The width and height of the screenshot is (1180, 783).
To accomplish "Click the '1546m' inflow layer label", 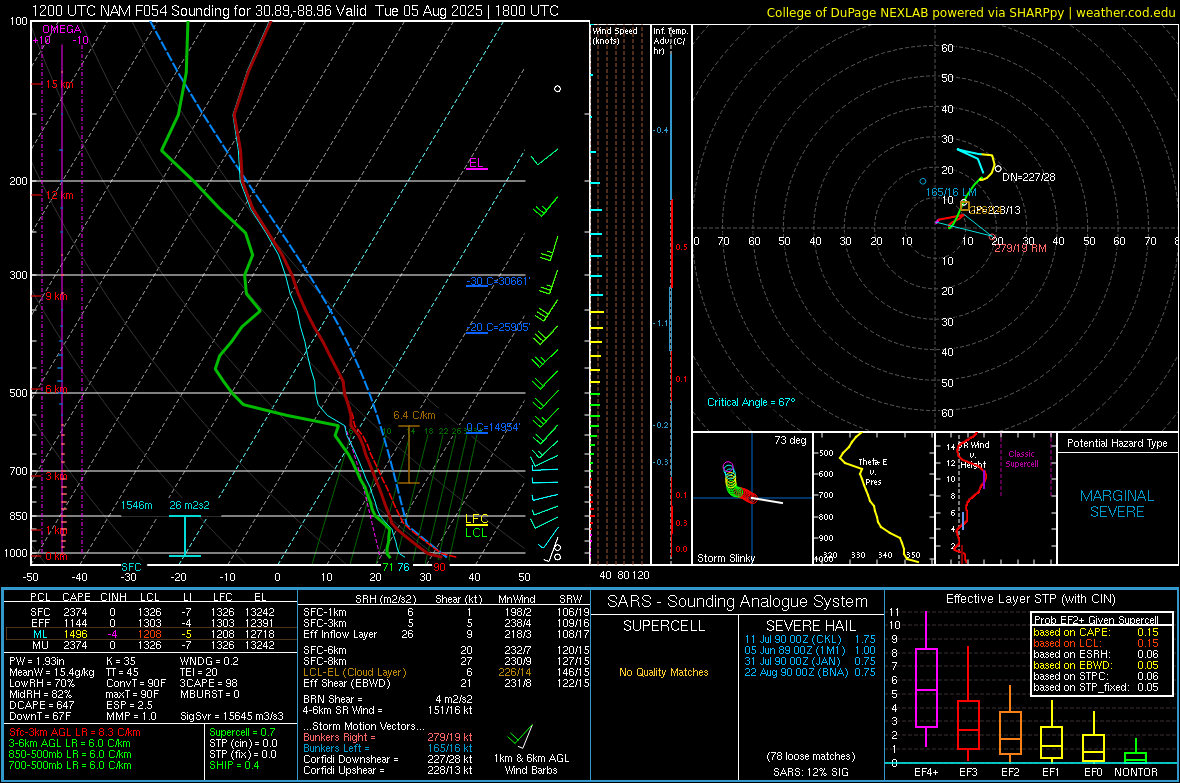I will click(x=137, y=505).
